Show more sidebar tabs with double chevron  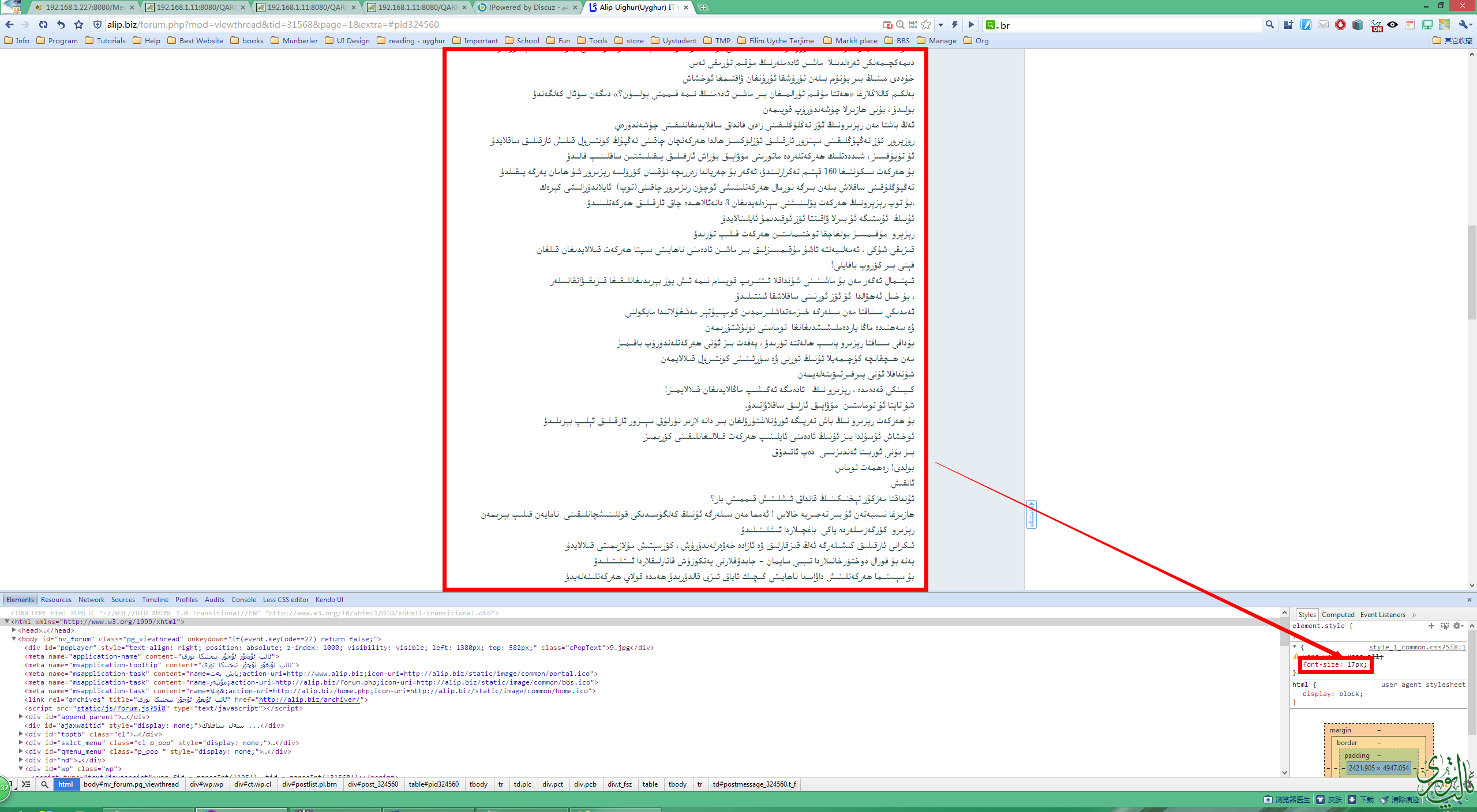pyautogui.click(x=1414, y=615)
